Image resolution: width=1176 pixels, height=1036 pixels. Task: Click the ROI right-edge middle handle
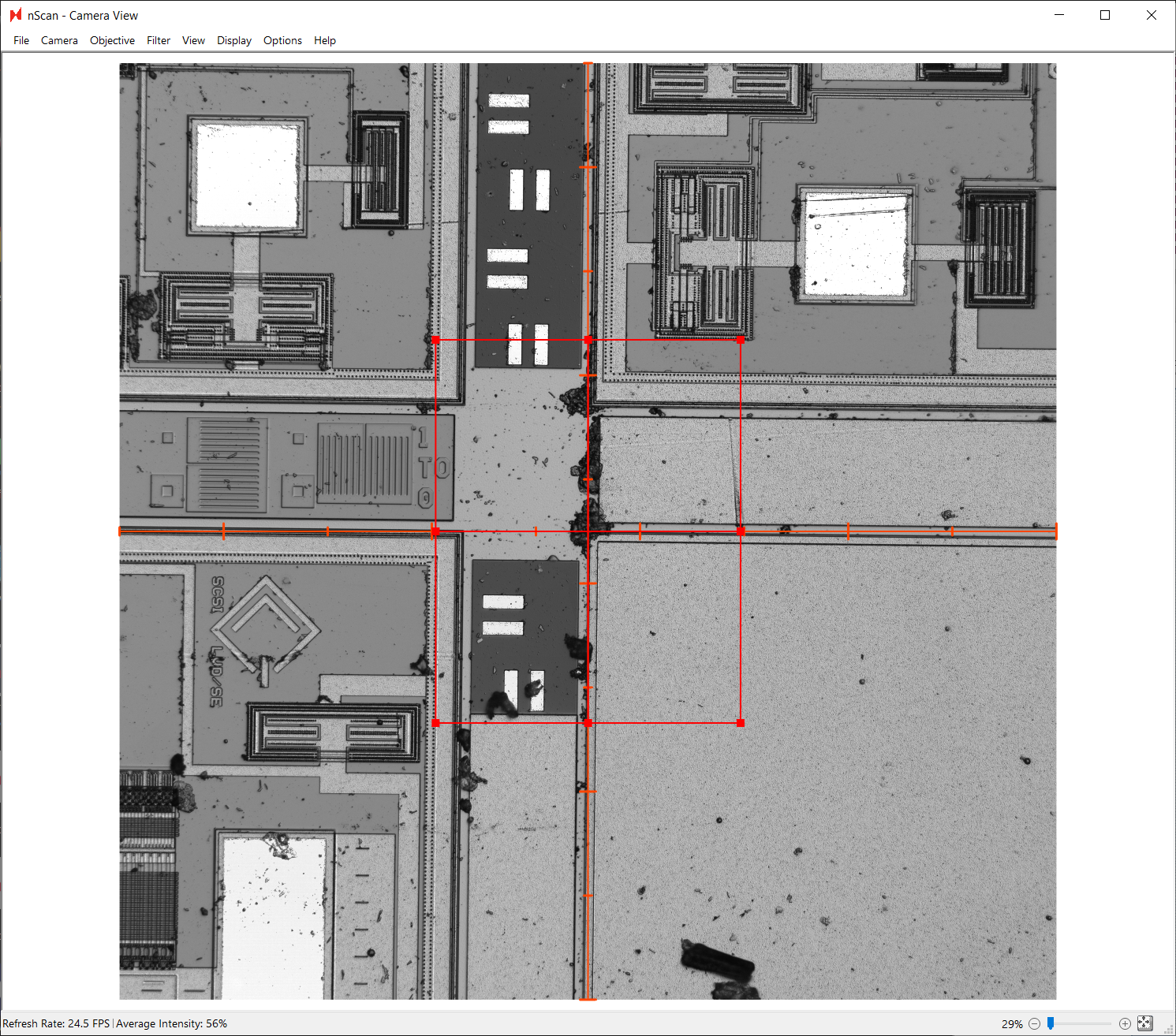click(x=740, y=531)
